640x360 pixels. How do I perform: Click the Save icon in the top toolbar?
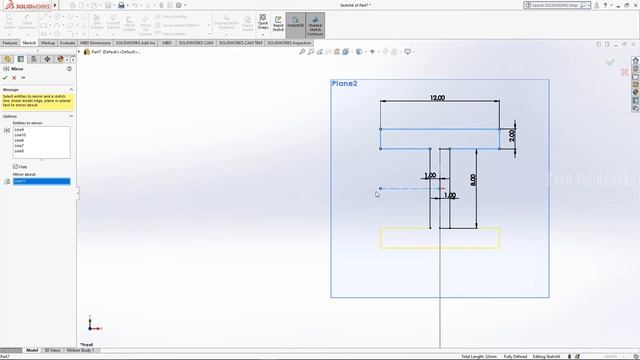click(x=108, y=5)
